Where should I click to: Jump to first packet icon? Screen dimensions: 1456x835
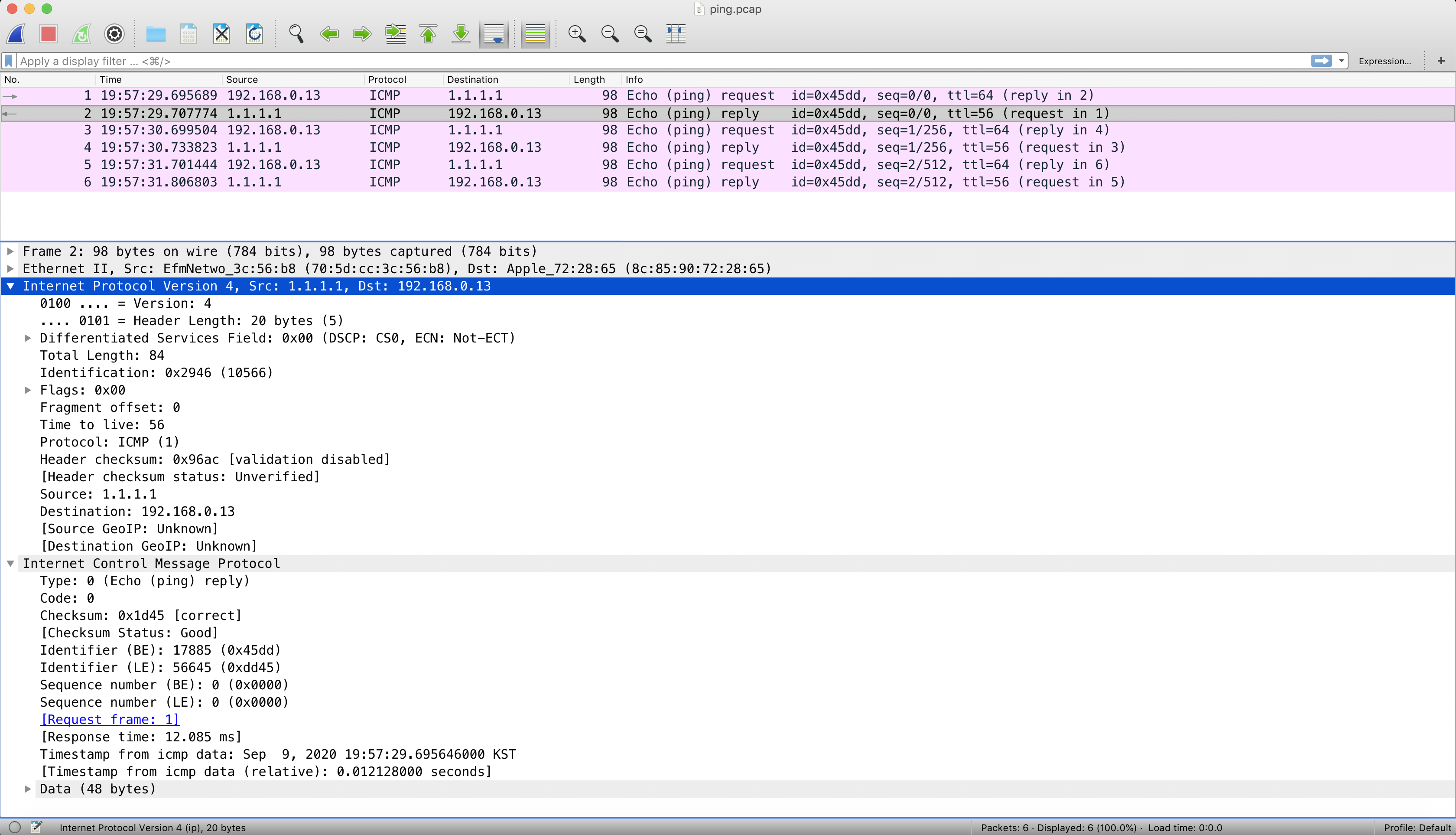click(428, 34)
